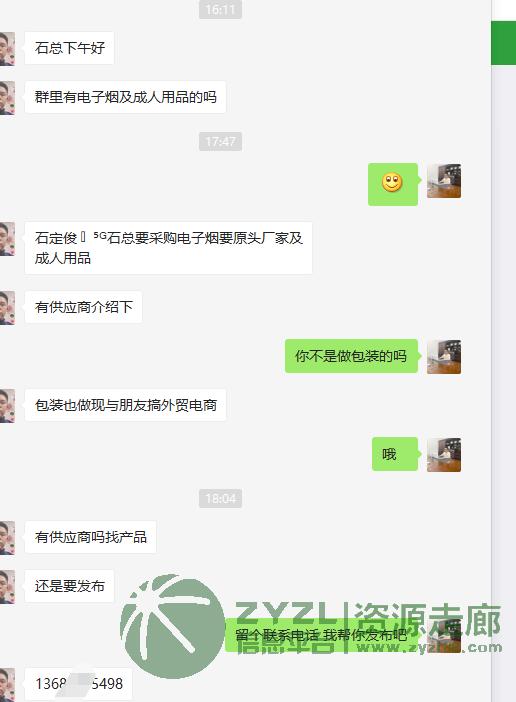Click the smiley emoji message bubble

393,184
